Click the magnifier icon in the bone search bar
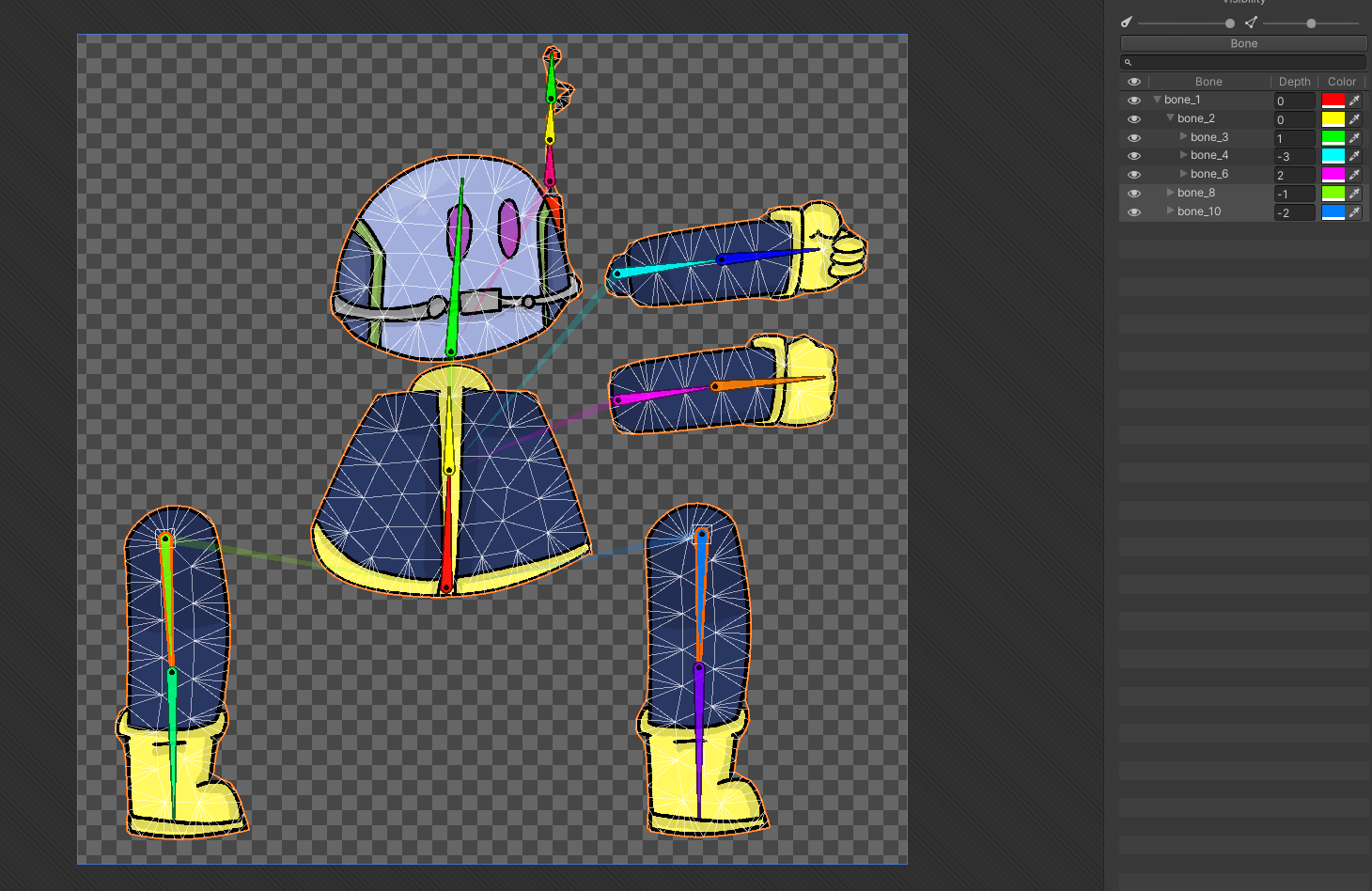 click(x=1127, y=62)
